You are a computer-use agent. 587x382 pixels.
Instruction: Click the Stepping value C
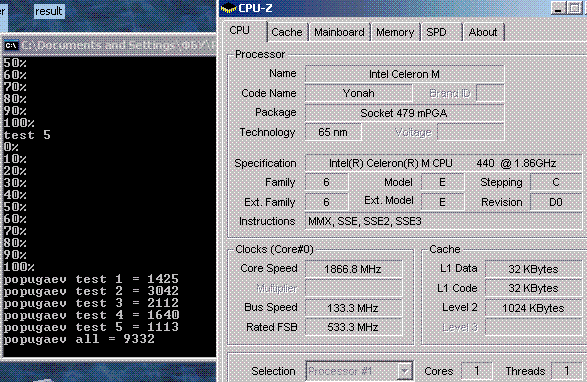click(x=556, y=182)
